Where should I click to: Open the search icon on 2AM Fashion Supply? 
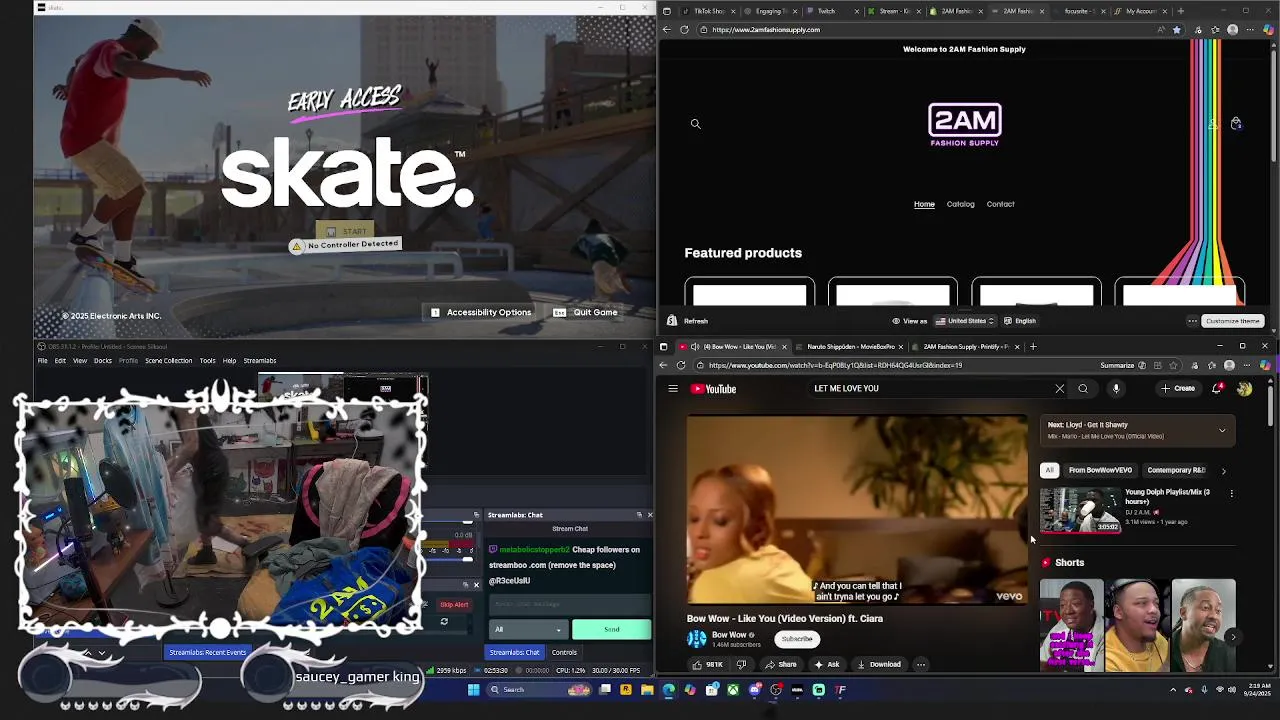coord(695,124)
